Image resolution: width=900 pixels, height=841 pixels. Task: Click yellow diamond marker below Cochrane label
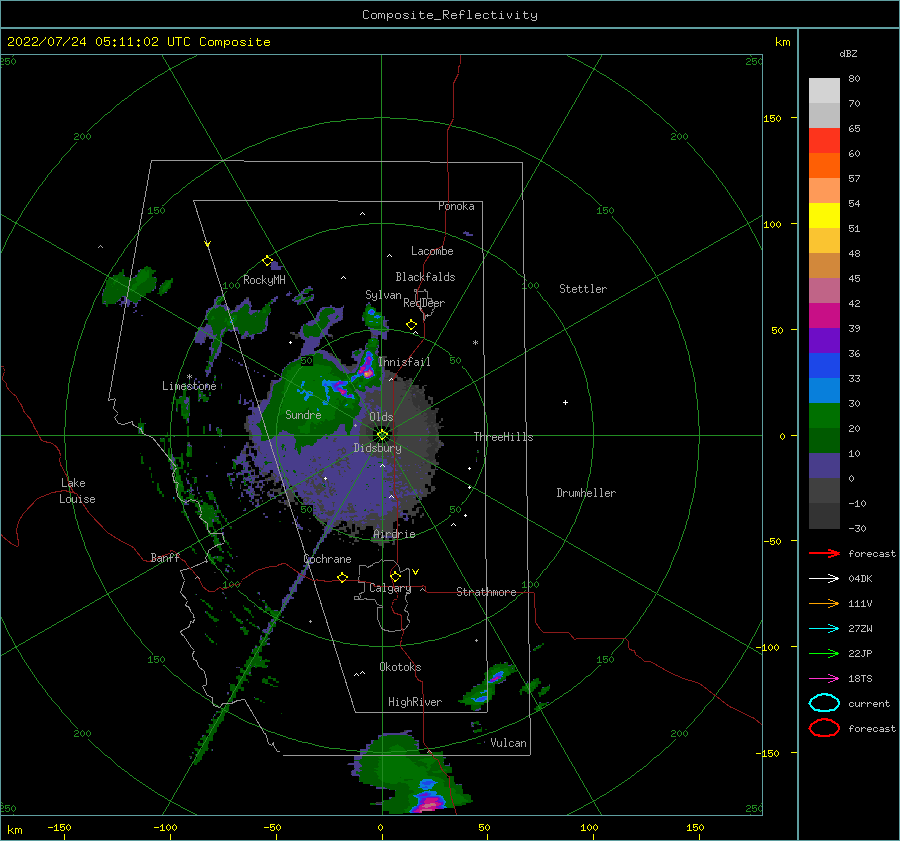pyautogui.click(x=342, y=577)
